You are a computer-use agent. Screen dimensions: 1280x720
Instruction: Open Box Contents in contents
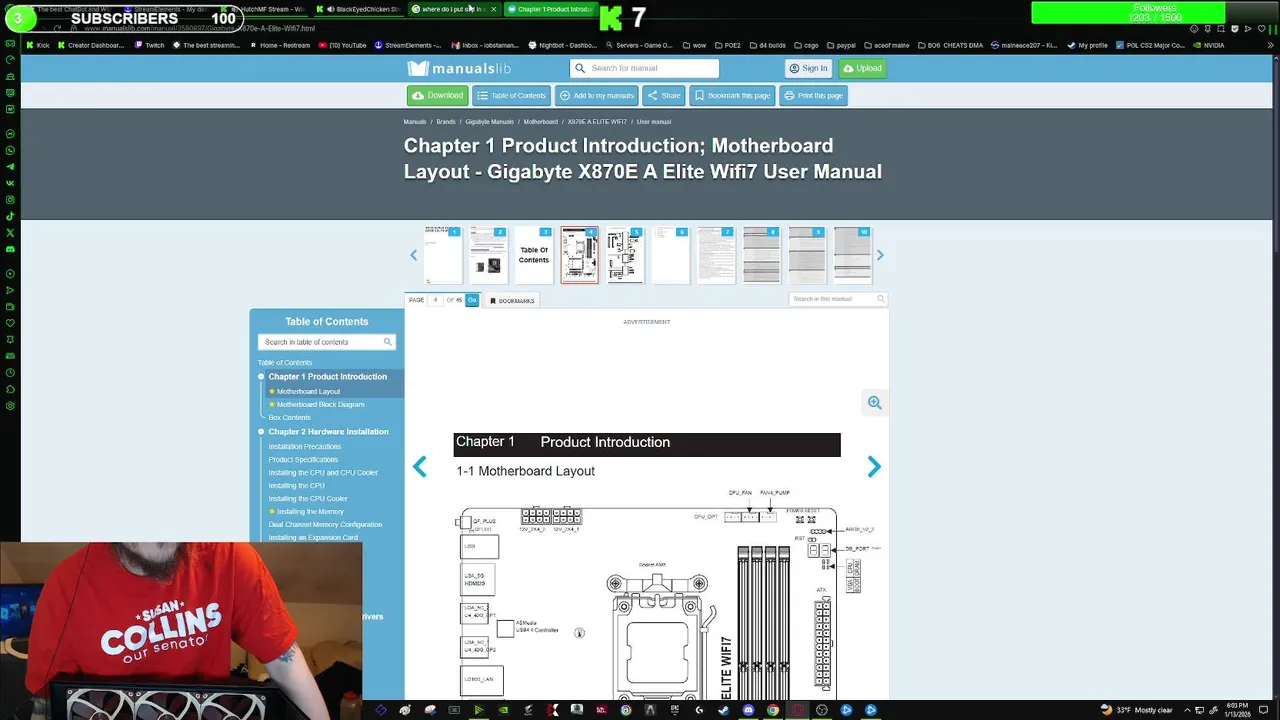click(x=289, y=418)
